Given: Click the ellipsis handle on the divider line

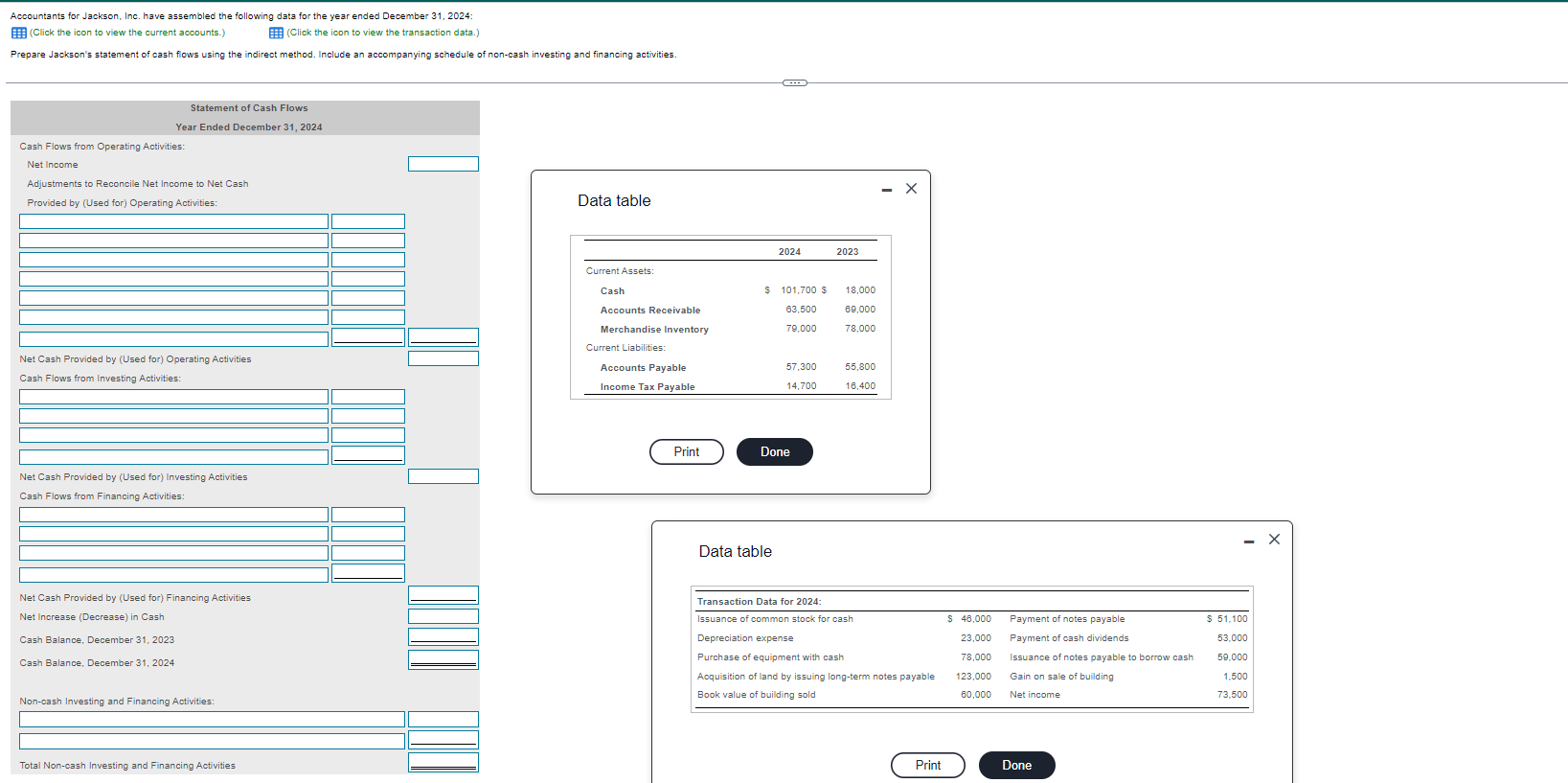Looking at the screenshot, I should tap(794, 82).
